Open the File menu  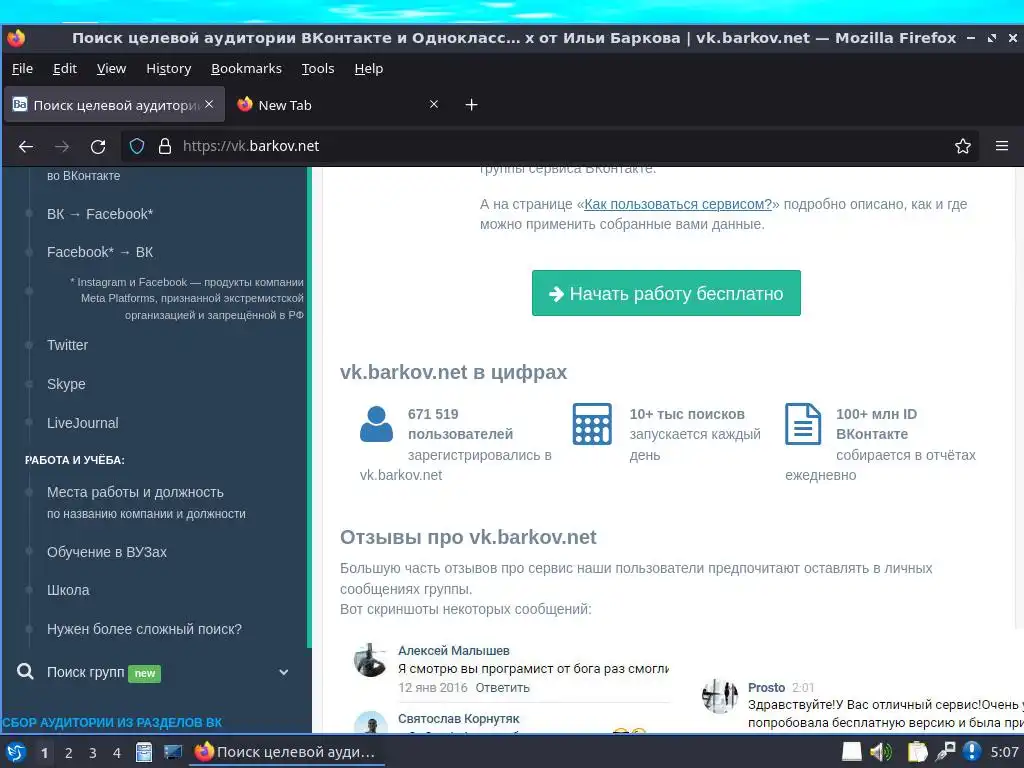[x=22, y=69]
